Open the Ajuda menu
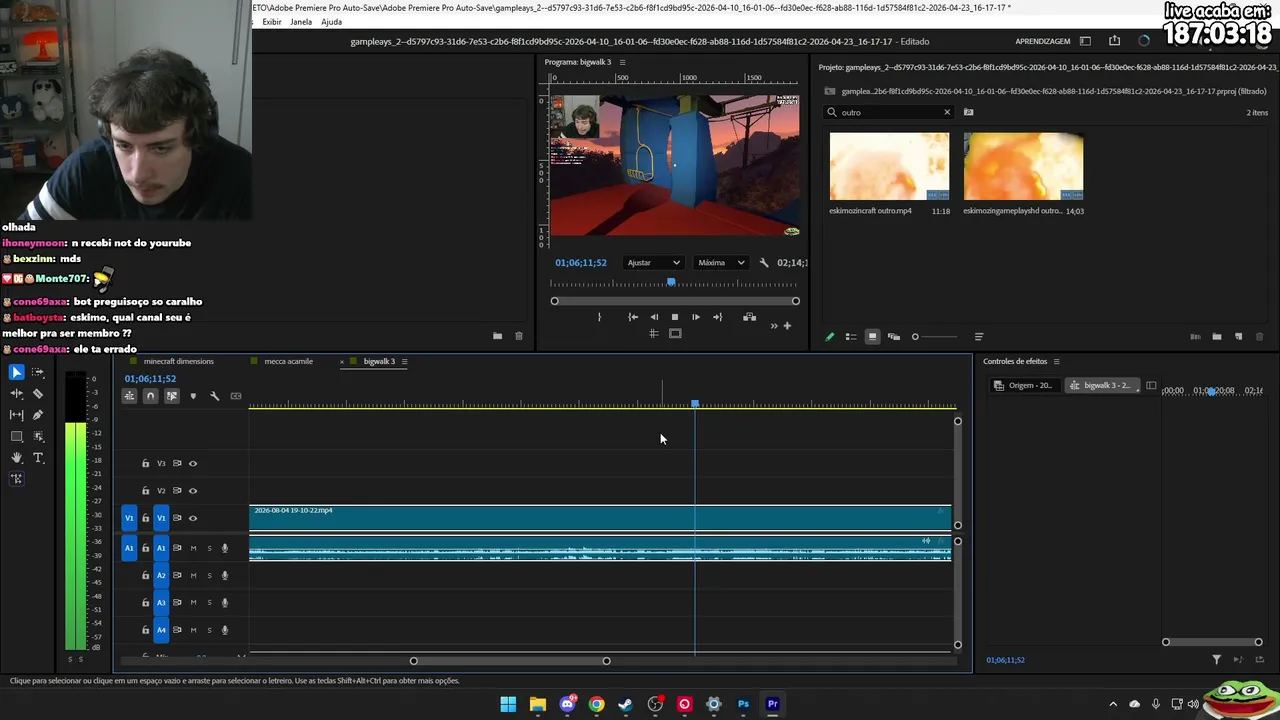This screenshot has width=1280, height=720. coord(331,22)
